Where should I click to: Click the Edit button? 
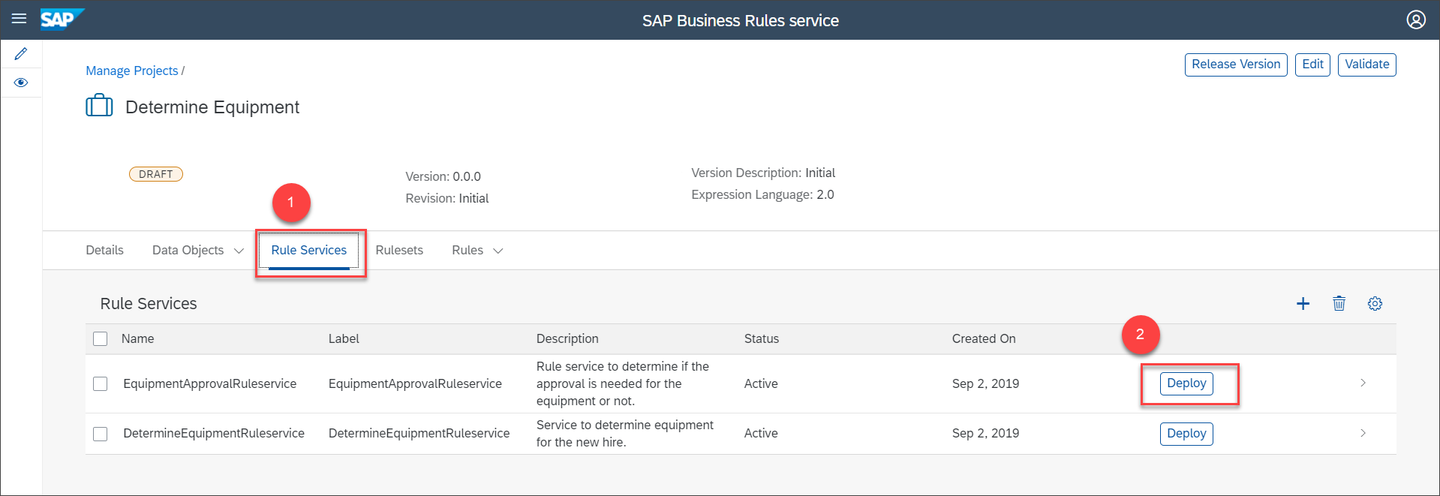1313,64
